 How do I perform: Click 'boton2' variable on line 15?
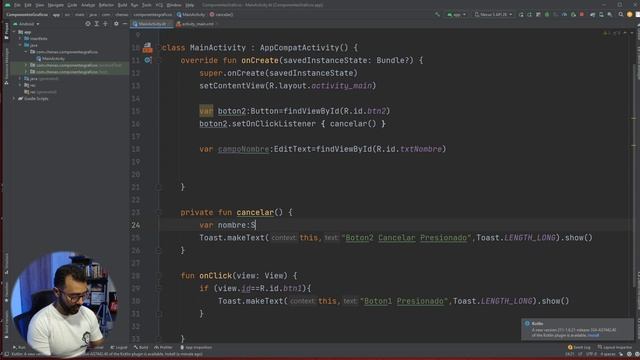232,111
